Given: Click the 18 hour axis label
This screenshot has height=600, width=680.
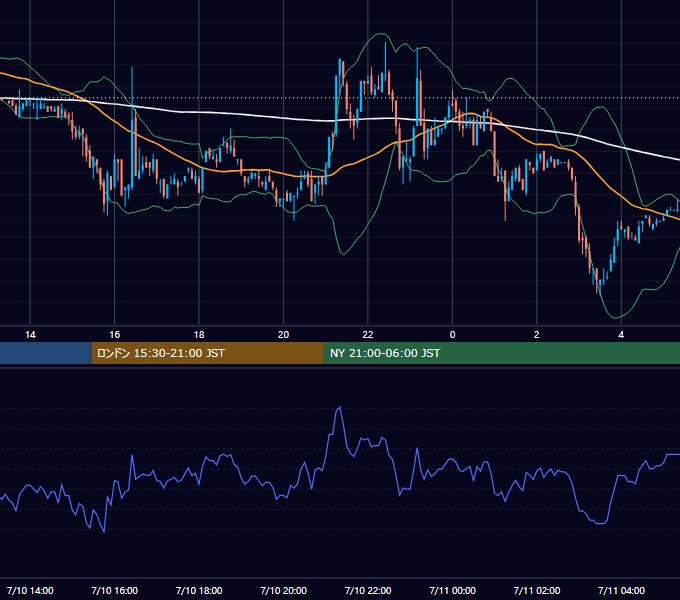Looking at the screenshot, I should (x=199, y=335).
